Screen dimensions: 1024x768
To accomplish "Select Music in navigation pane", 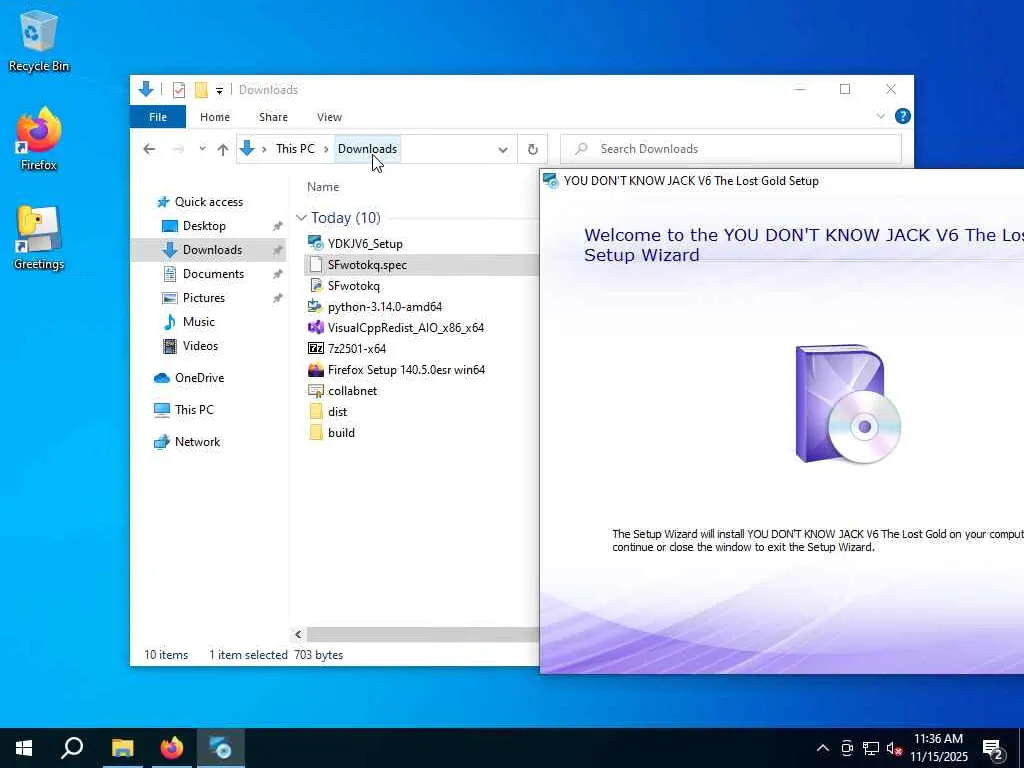I will click(x=199, y=322).
